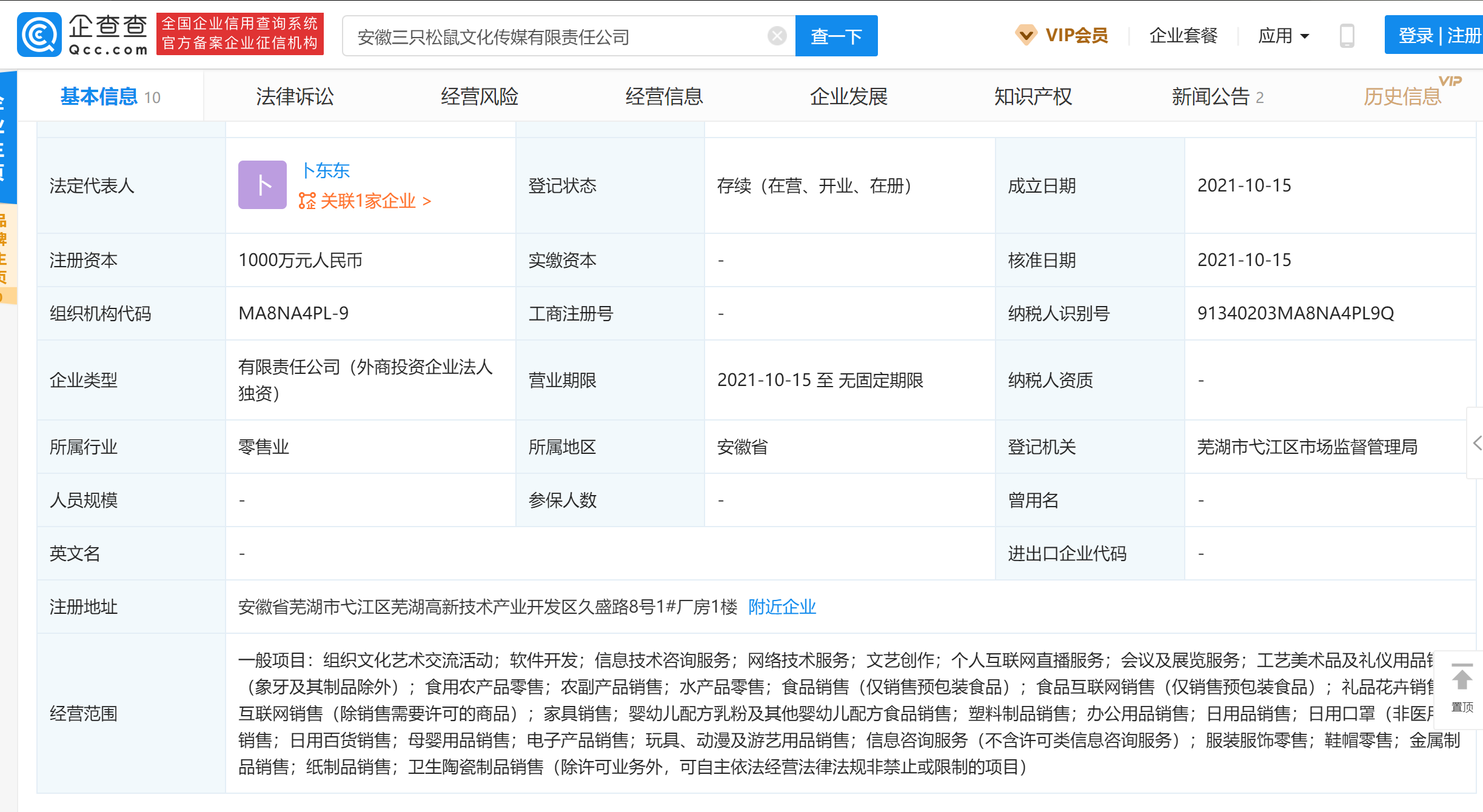The image size is (1483, 812).
Task: Click the 卜 avatar of the legal representative
Action: coord(262,185)
